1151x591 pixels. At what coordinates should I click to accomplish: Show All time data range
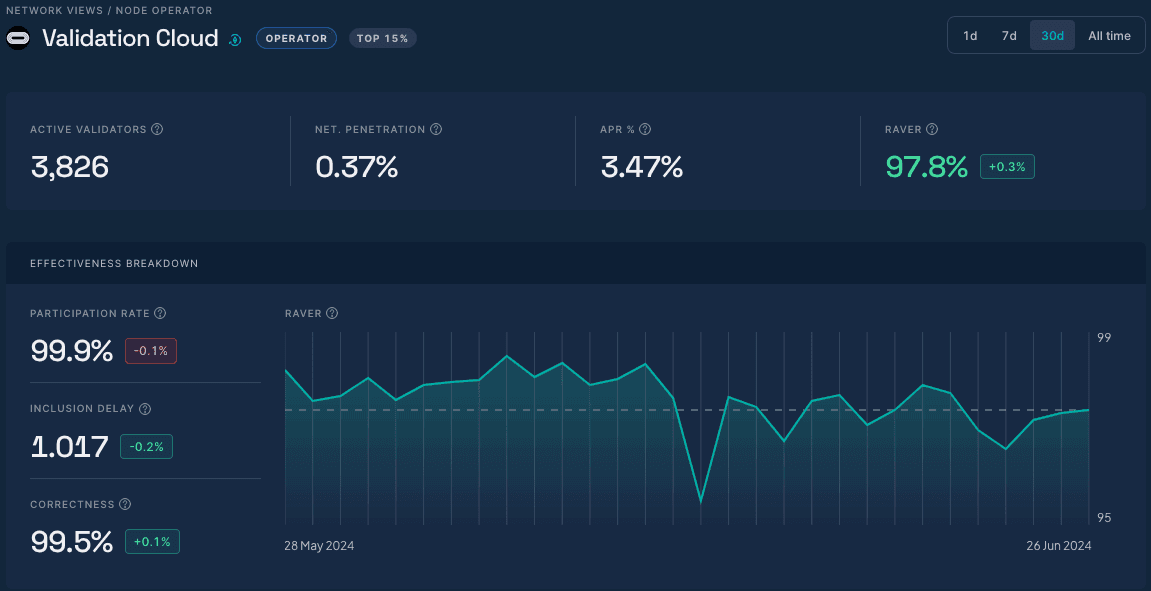[x=1109, y=36]
